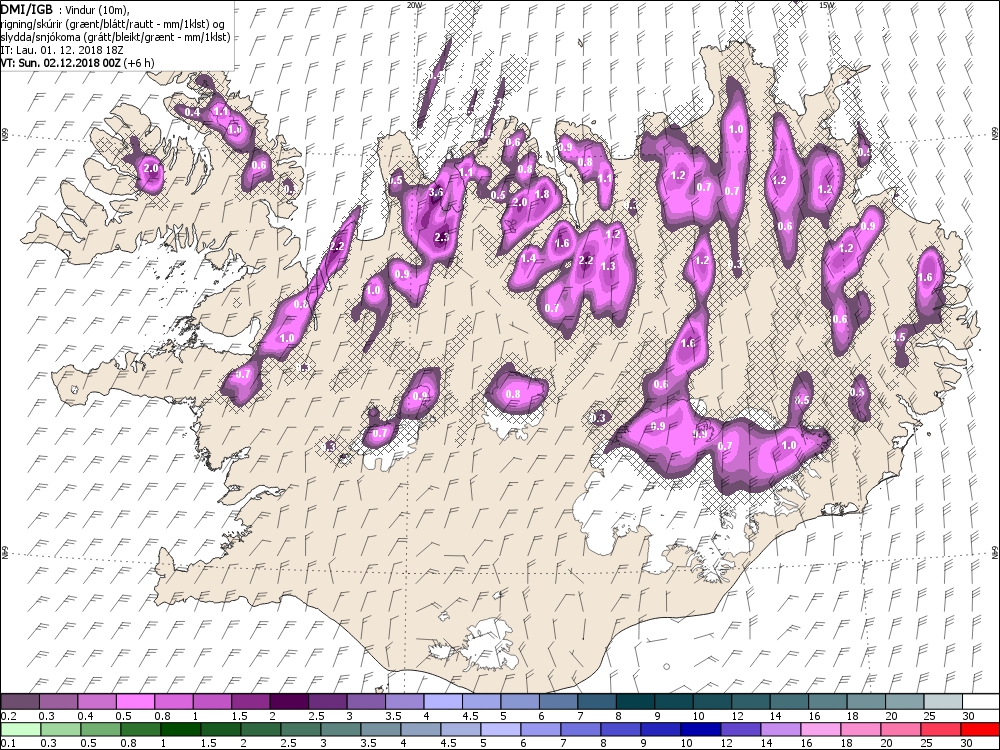Click the "0.1" label in the bottom legend row
The image size is (1000, 750).
[8, 744]
